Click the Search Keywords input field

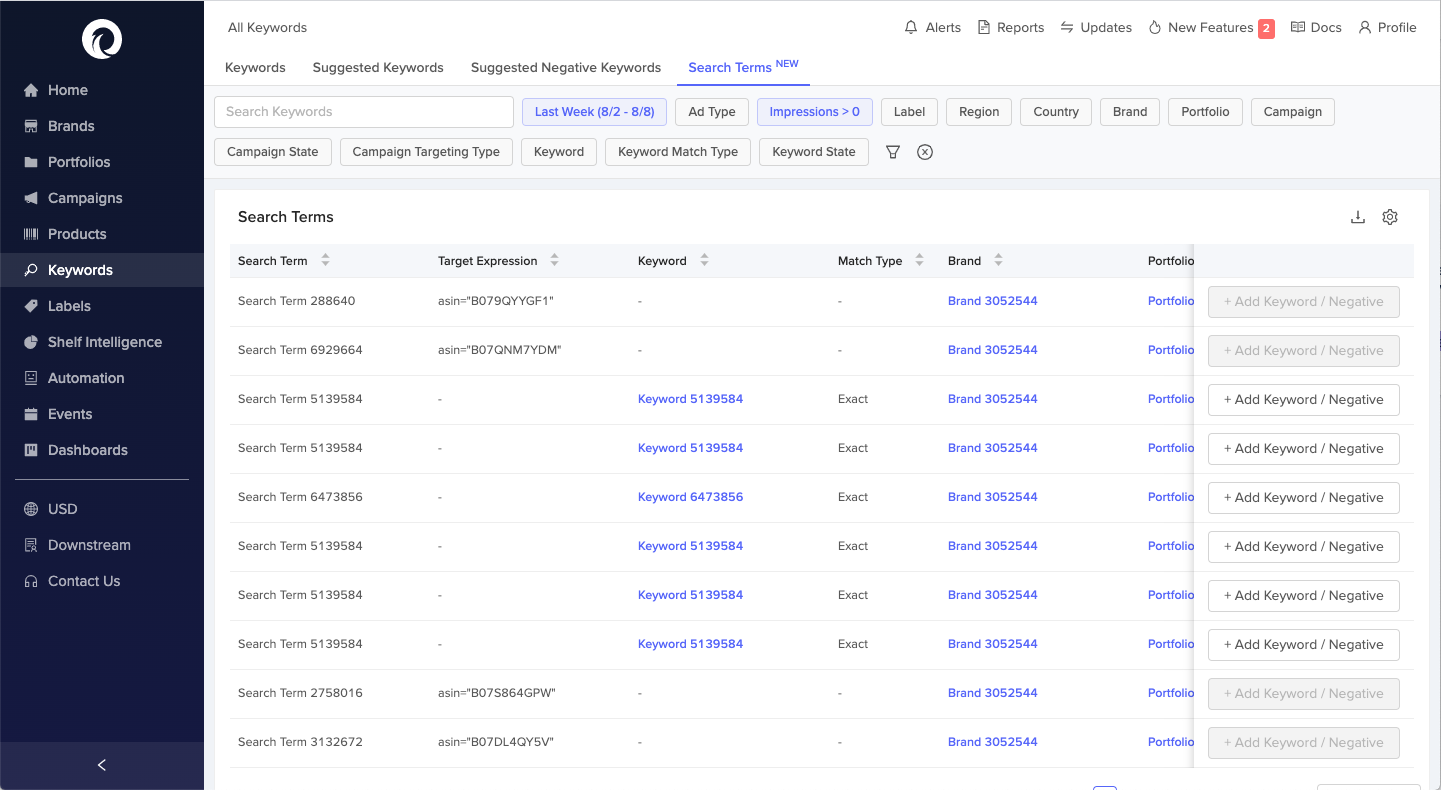coord(364,112)
